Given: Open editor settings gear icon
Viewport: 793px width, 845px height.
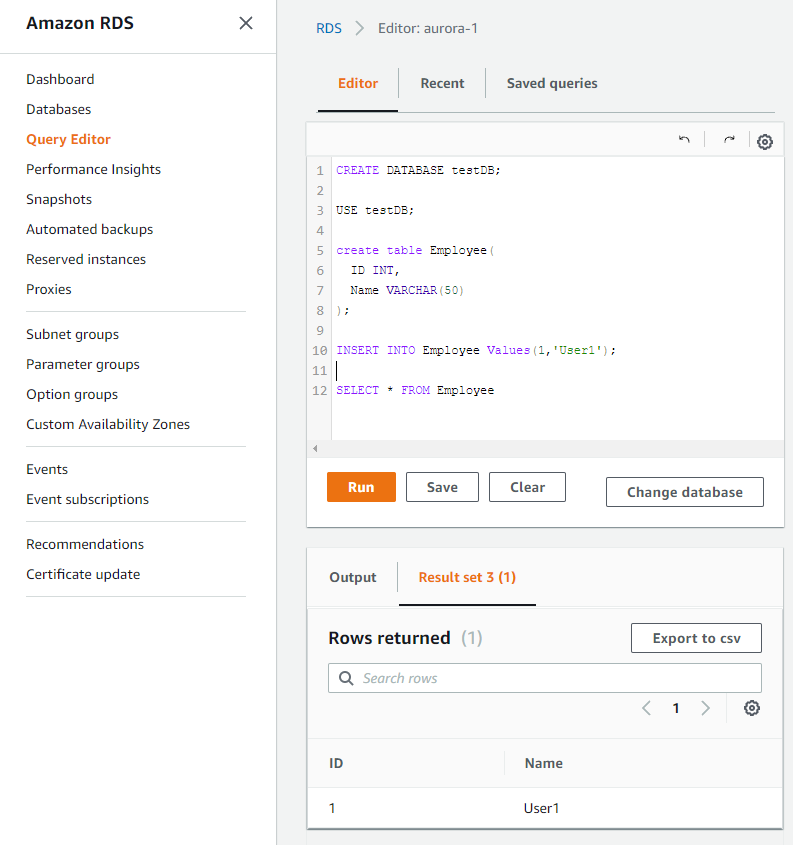Looking at the screenshot, I should [764, 142].
